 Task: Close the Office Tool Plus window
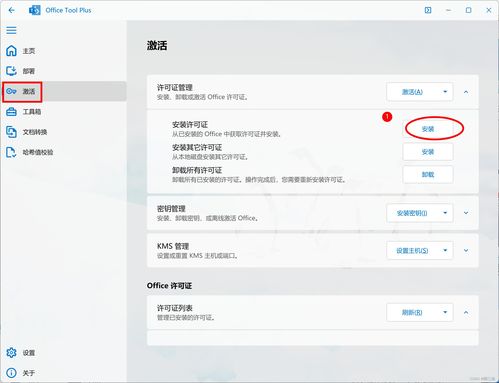click(x=489, y=10)
